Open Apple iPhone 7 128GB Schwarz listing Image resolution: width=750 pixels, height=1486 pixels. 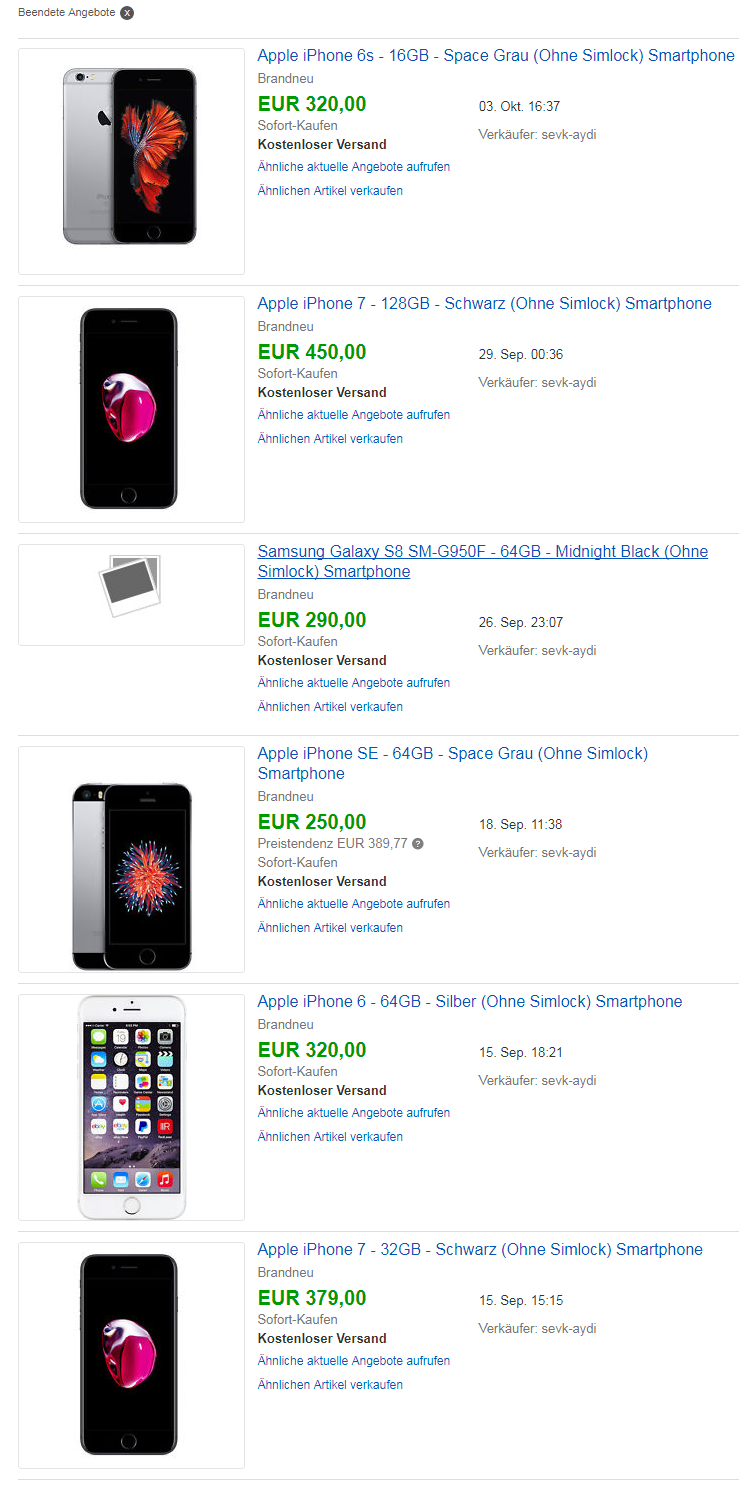tap(484, 304)
